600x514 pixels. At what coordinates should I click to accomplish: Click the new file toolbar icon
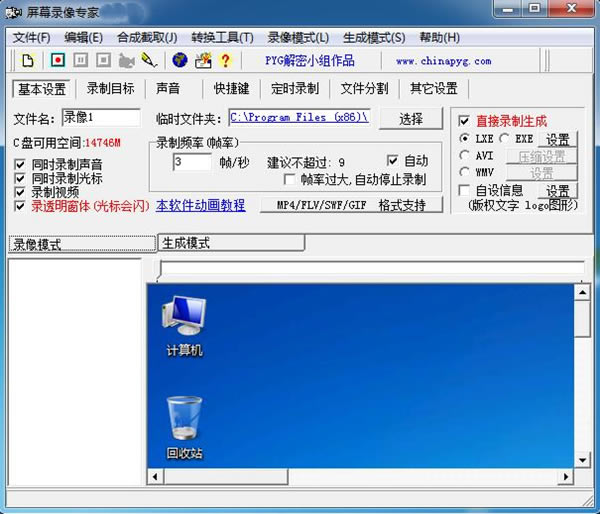[x=28, y=61]
